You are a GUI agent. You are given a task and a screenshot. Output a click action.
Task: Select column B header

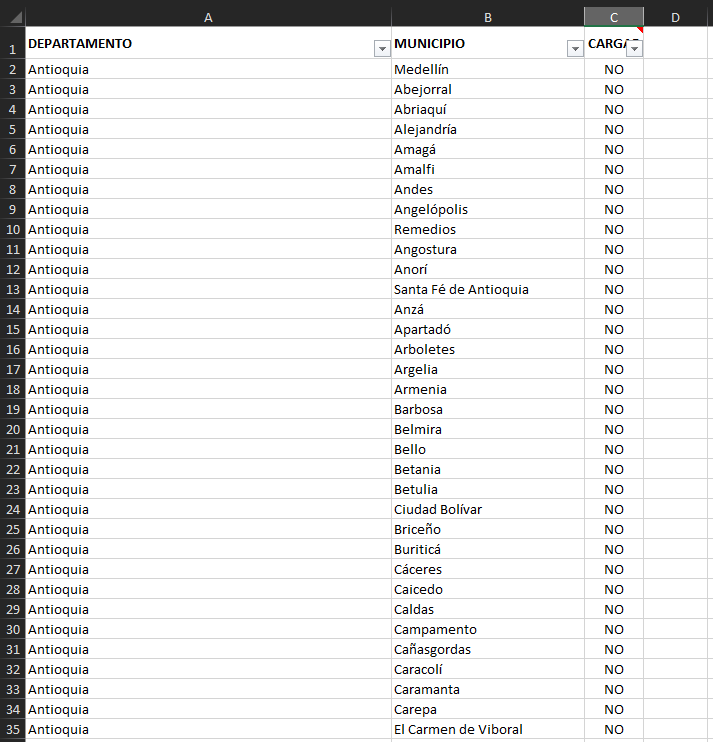(x=487, y=17)
